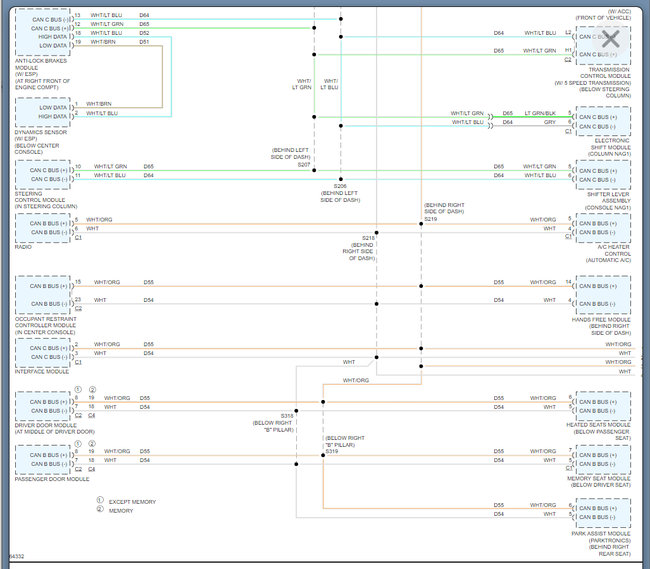Click the A/C HEATER CONTROL label
The height and width of the screenshot is (569, 650).
[614, 250]
